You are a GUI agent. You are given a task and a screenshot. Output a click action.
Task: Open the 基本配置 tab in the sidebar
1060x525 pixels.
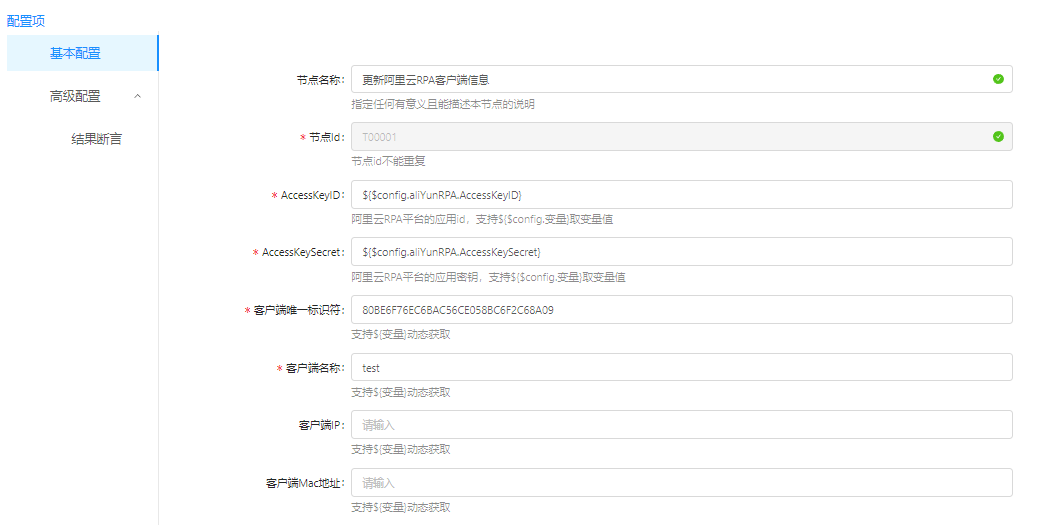[76, 53]
